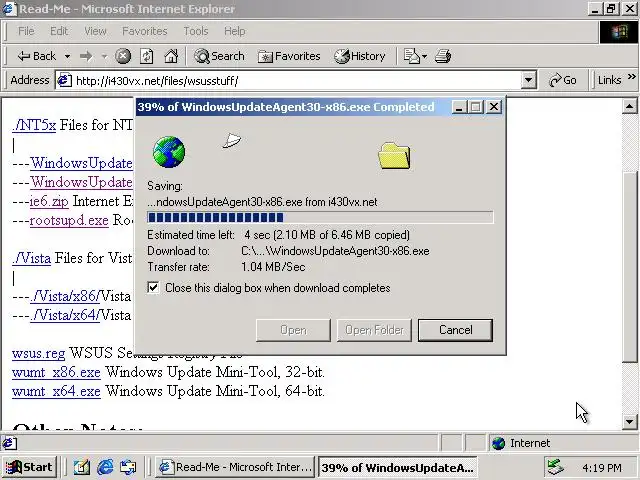Screen dimensions: 640x480
Task: Open the View menu
Action: (x=95, y=31)
